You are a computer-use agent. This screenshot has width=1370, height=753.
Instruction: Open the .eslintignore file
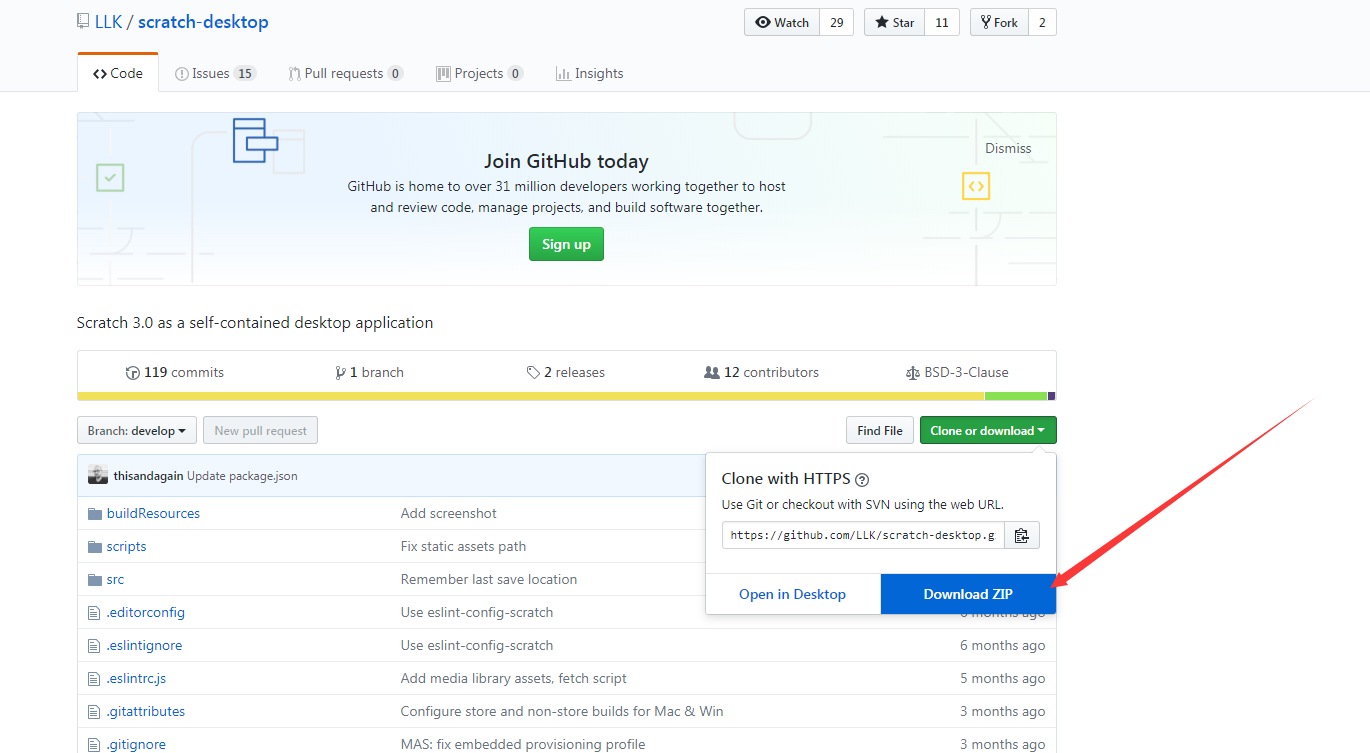pos(144,645)
